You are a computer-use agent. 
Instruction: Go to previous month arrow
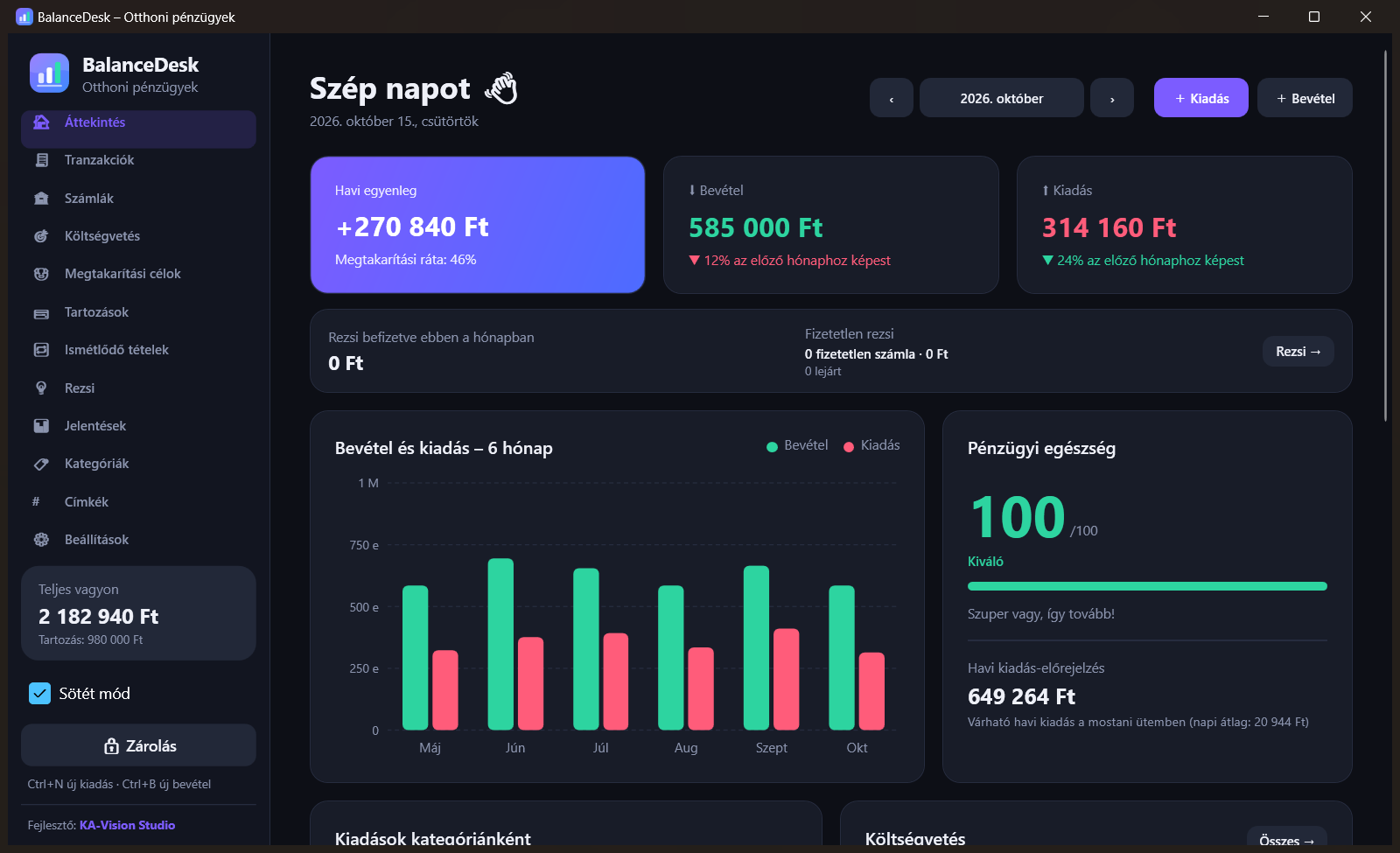pos(892,98)
